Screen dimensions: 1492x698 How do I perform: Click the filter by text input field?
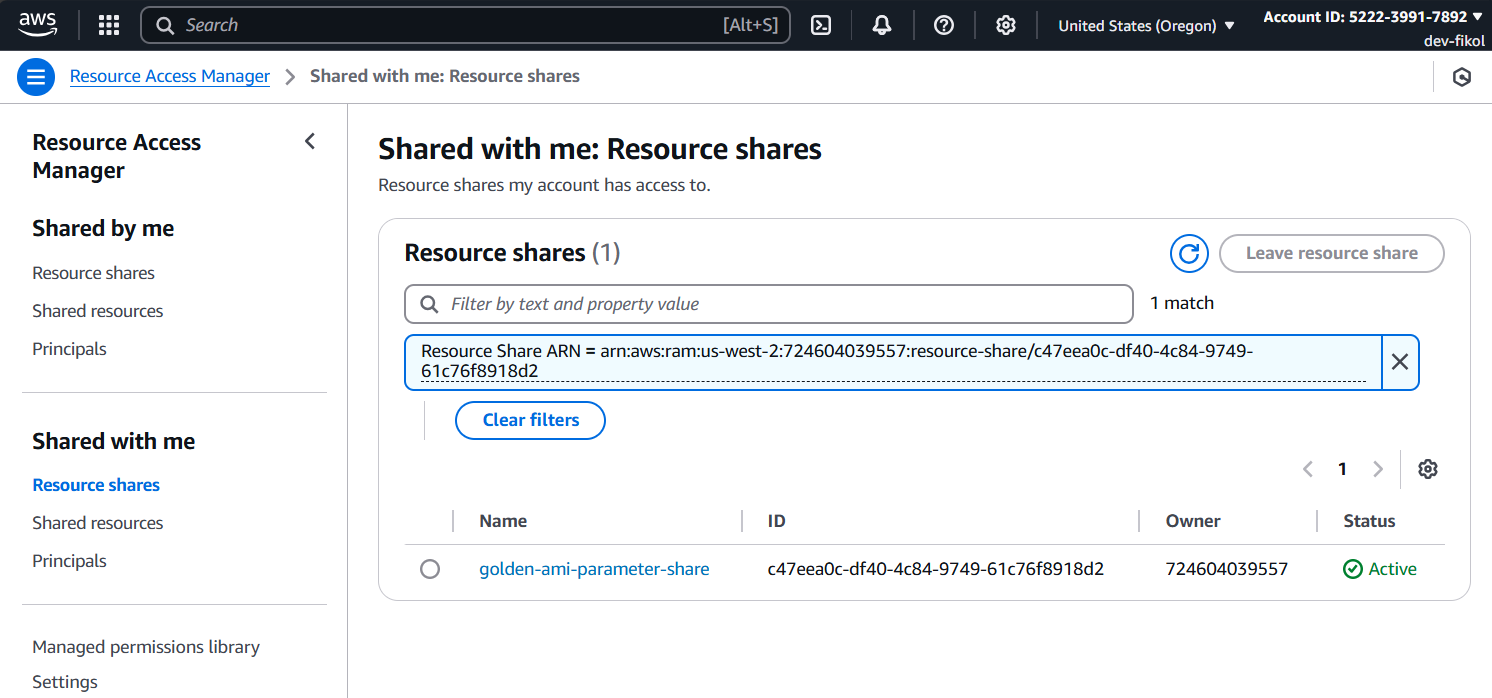point(769,304)
